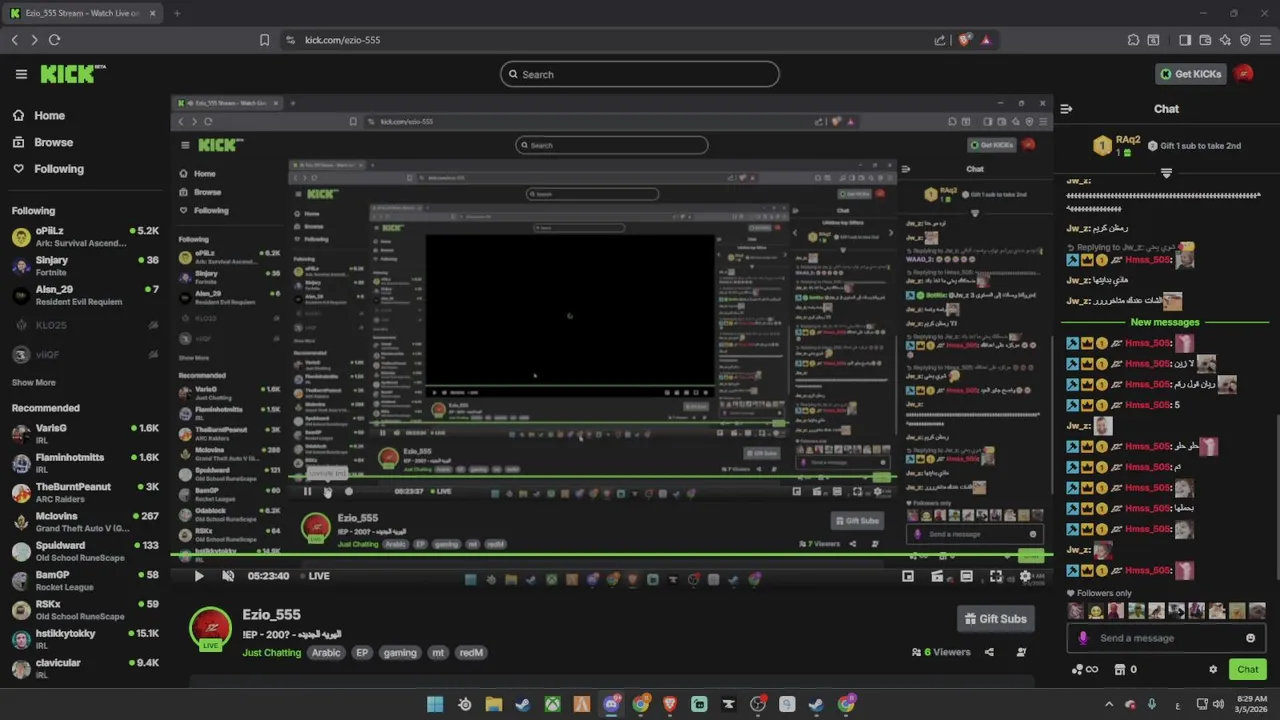1280x720 pixels.
Task: Jump to New messages in chat
Action: (x=1164, y=322)
